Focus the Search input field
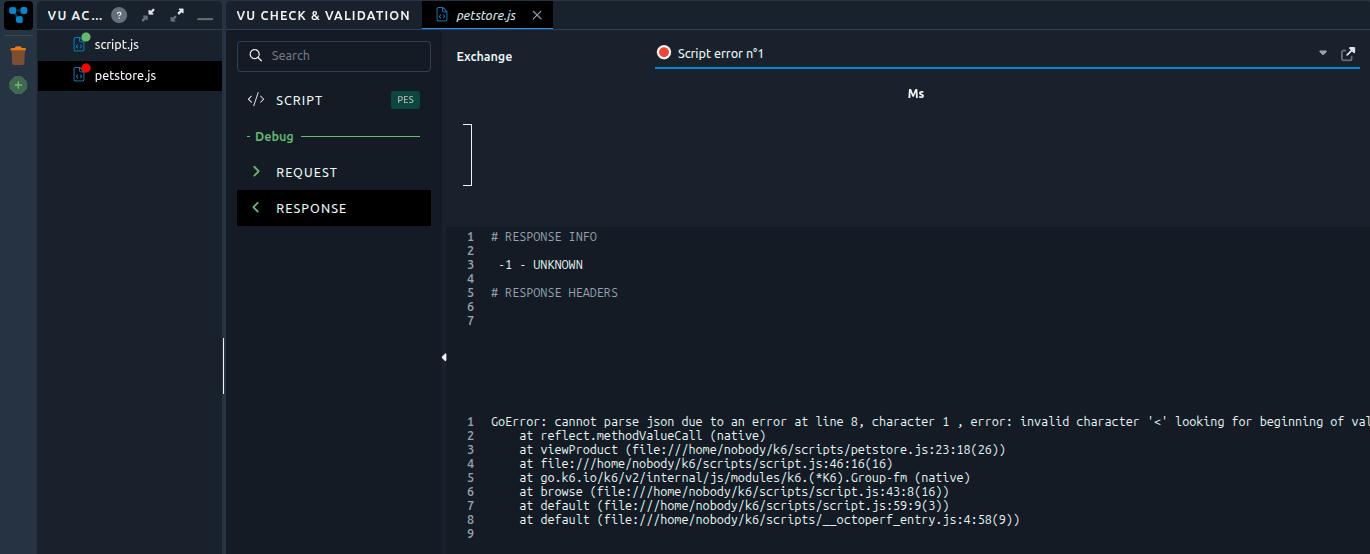The height and width of the screenshot is (554, 1370). pyautogui.click(x=334, y=56)
